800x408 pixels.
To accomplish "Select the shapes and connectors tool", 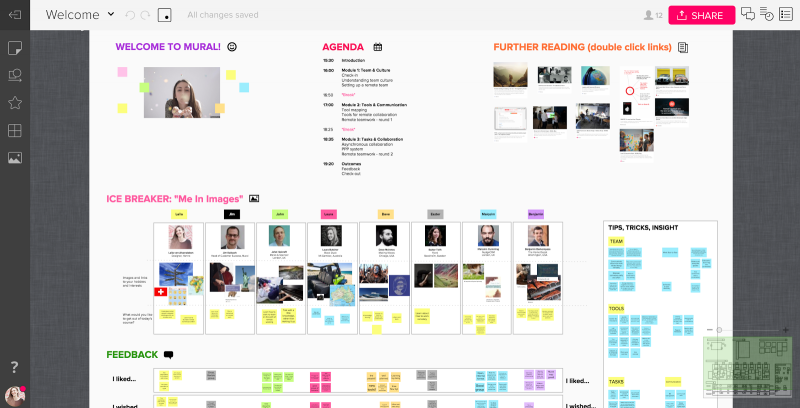I will [15, 75].
